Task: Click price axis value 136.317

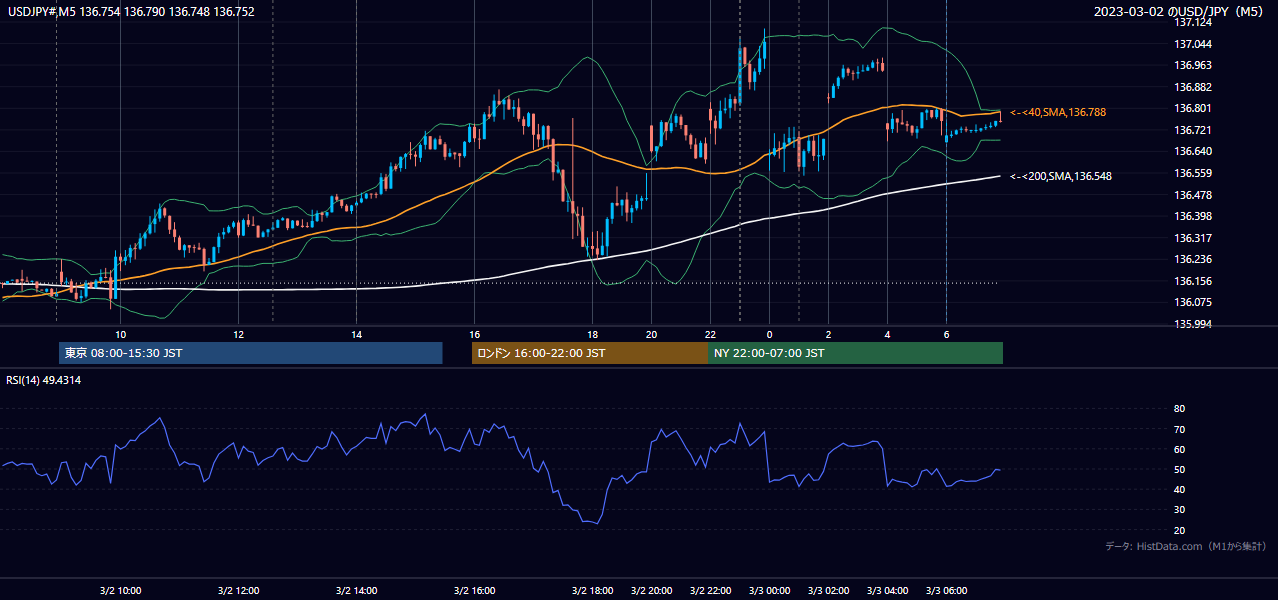Action: pyautogui.click(x=1193, y=238)
